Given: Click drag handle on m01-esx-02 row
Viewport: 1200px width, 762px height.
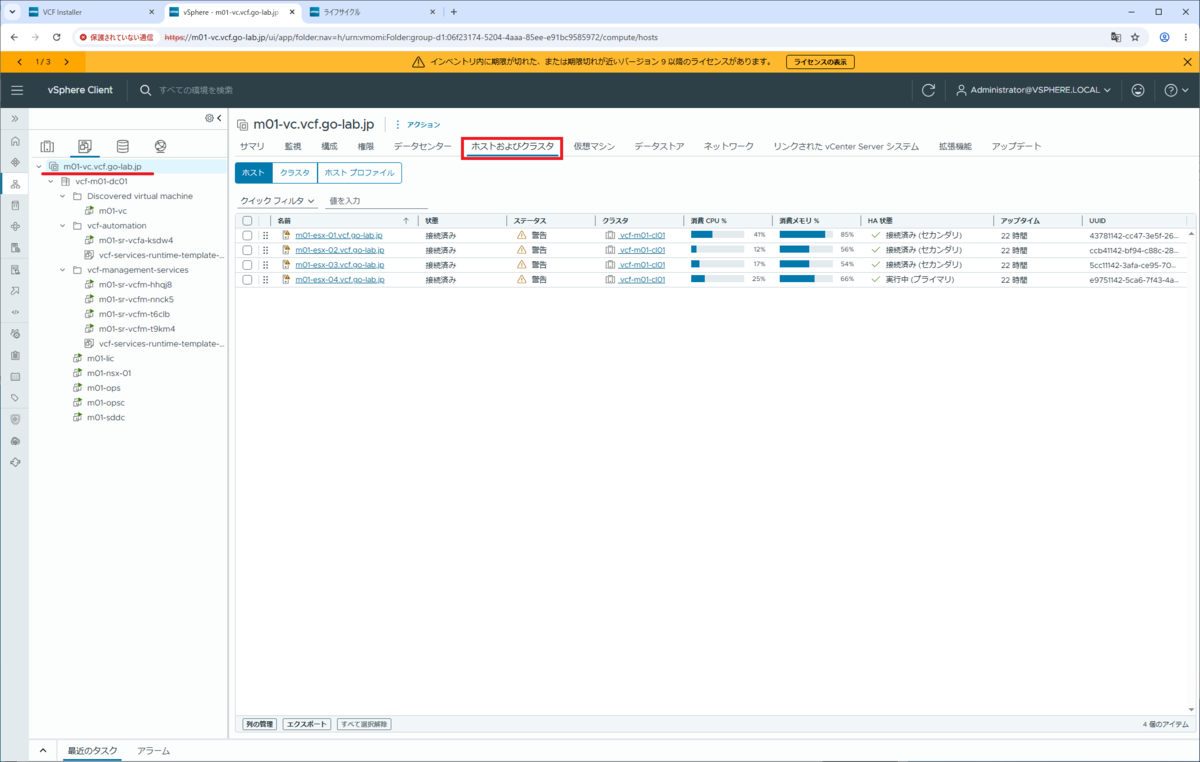Looking at the screenshot, I should click(266, 250).
